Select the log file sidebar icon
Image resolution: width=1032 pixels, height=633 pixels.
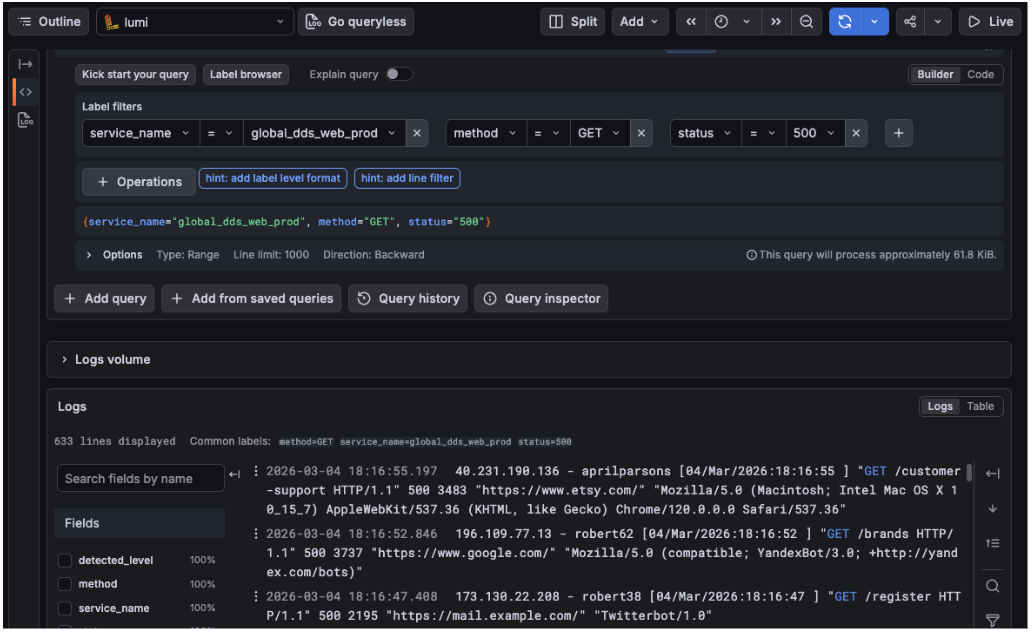point(26,120)
